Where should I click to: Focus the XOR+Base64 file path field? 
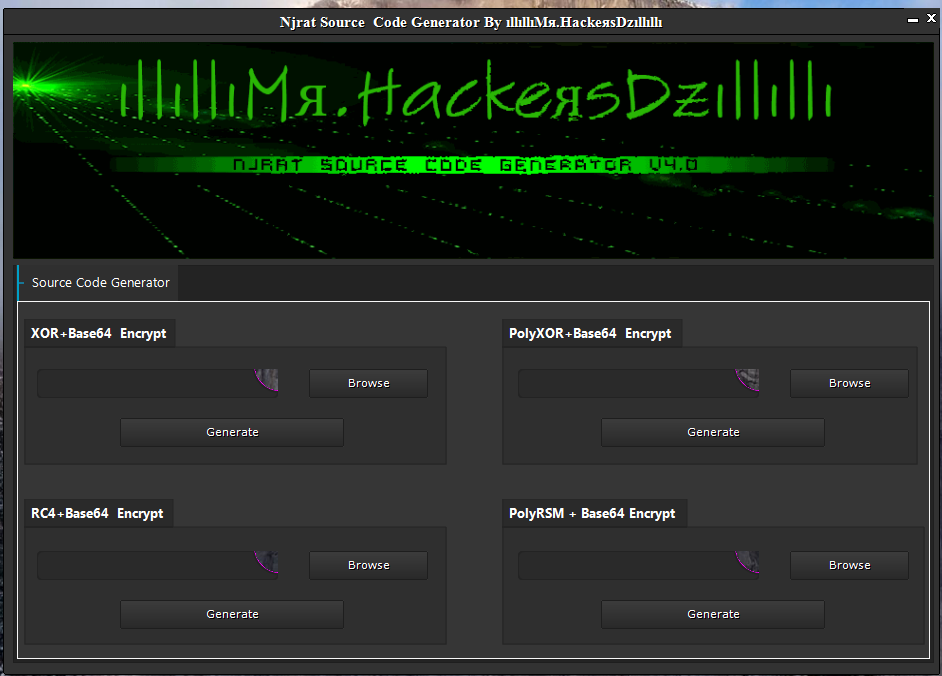157,383
